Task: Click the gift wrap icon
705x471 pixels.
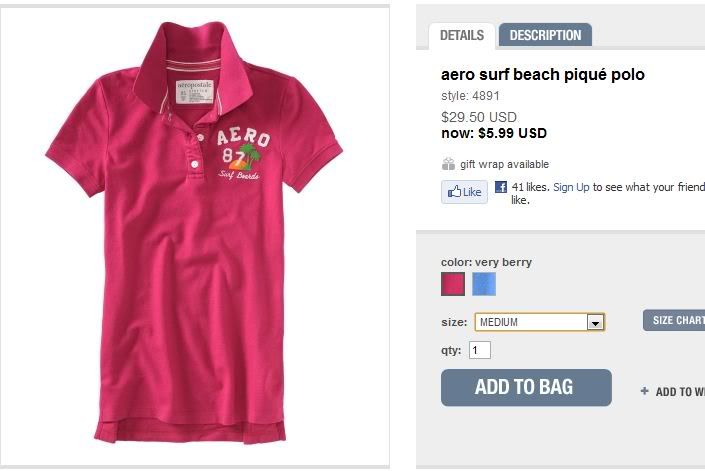Action: pyautogui.click(x=448, y=164)
